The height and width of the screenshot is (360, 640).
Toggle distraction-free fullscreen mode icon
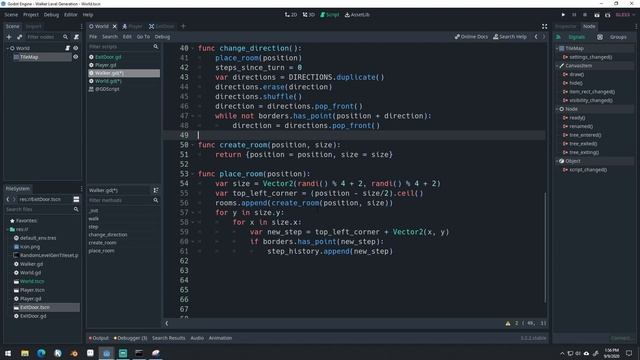point(544,27)
